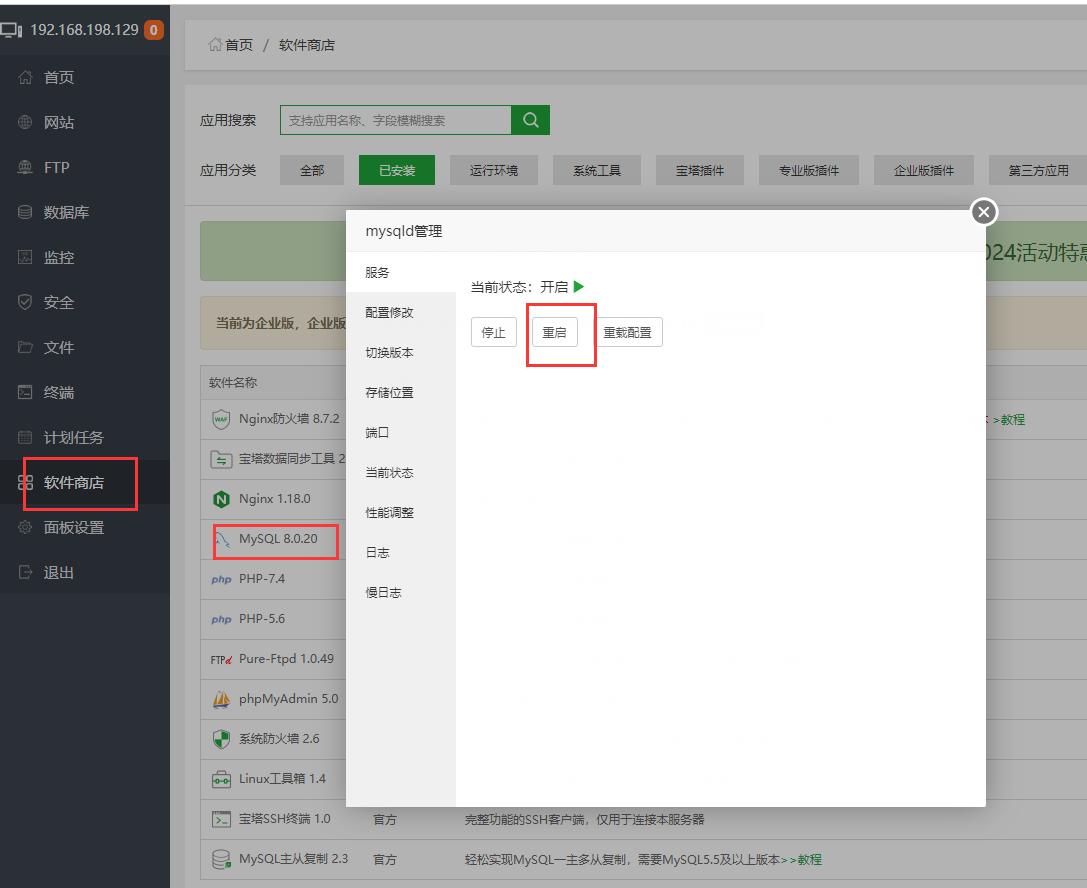
Task: Click the Nginx 1.18.0 green hexagon icon
Action: 221,499
